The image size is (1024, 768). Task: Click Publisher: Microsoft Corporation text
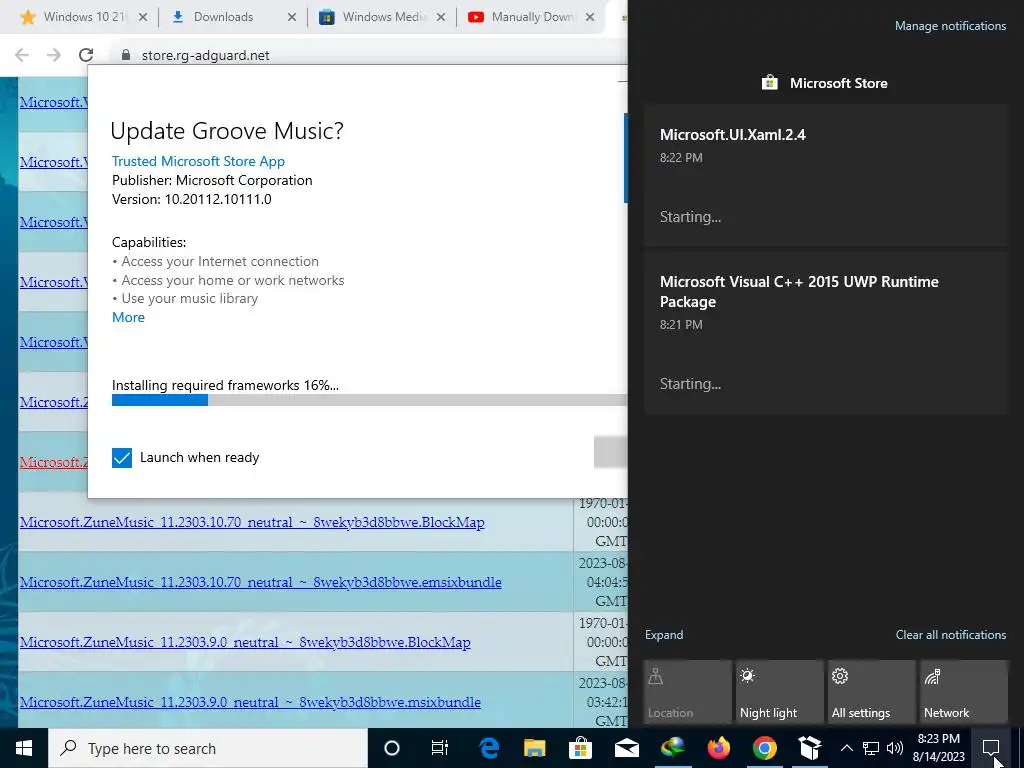click(x=212, y=180)
